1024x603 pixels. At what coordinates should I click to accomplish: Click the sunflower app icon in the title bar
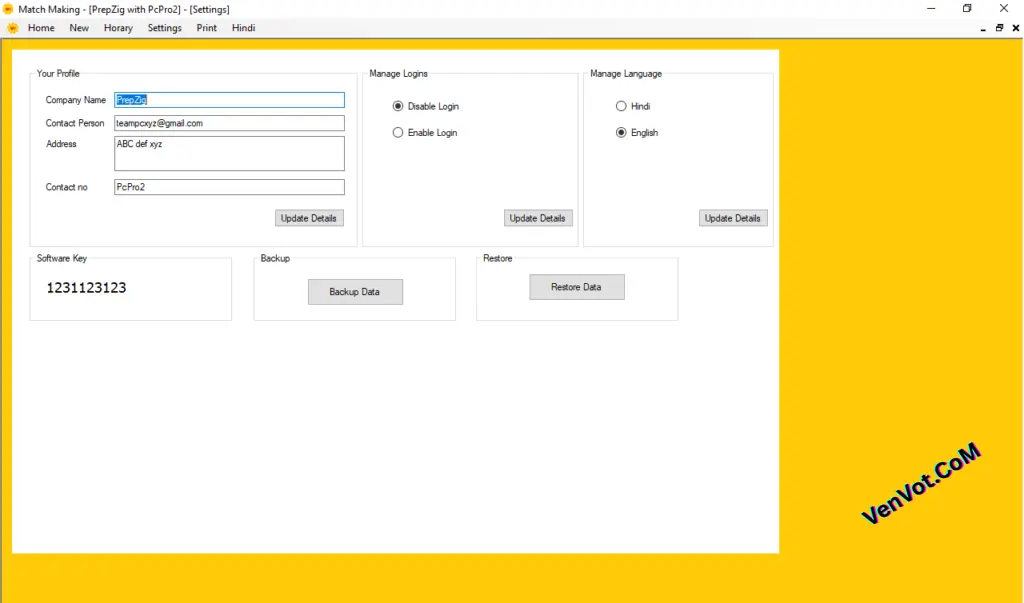click(x=8, y=9)
